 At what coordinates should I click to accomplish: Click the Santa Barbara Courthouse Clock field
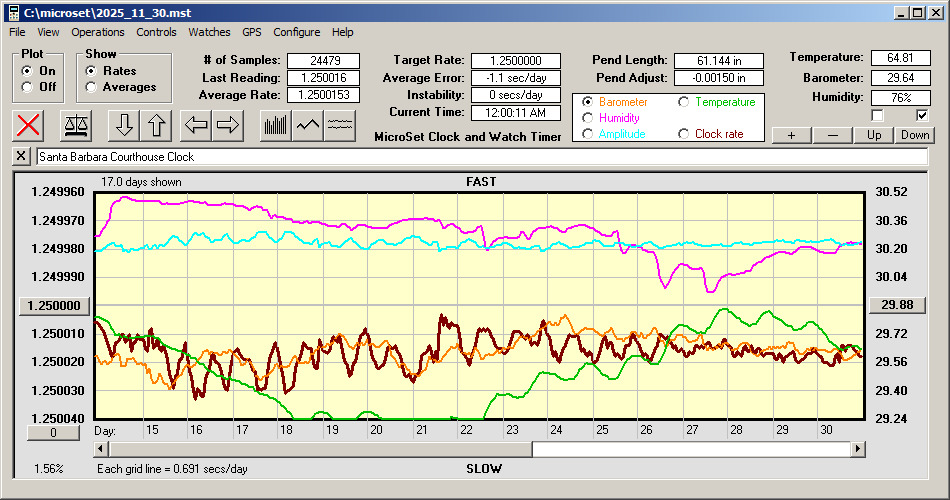480,157
